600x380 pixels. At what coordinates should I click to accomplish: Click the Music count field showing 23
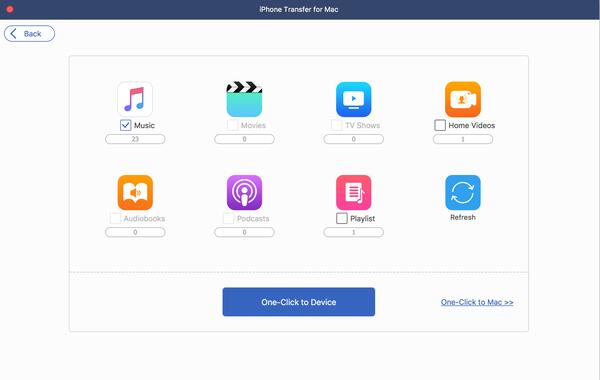click(135, 139)
